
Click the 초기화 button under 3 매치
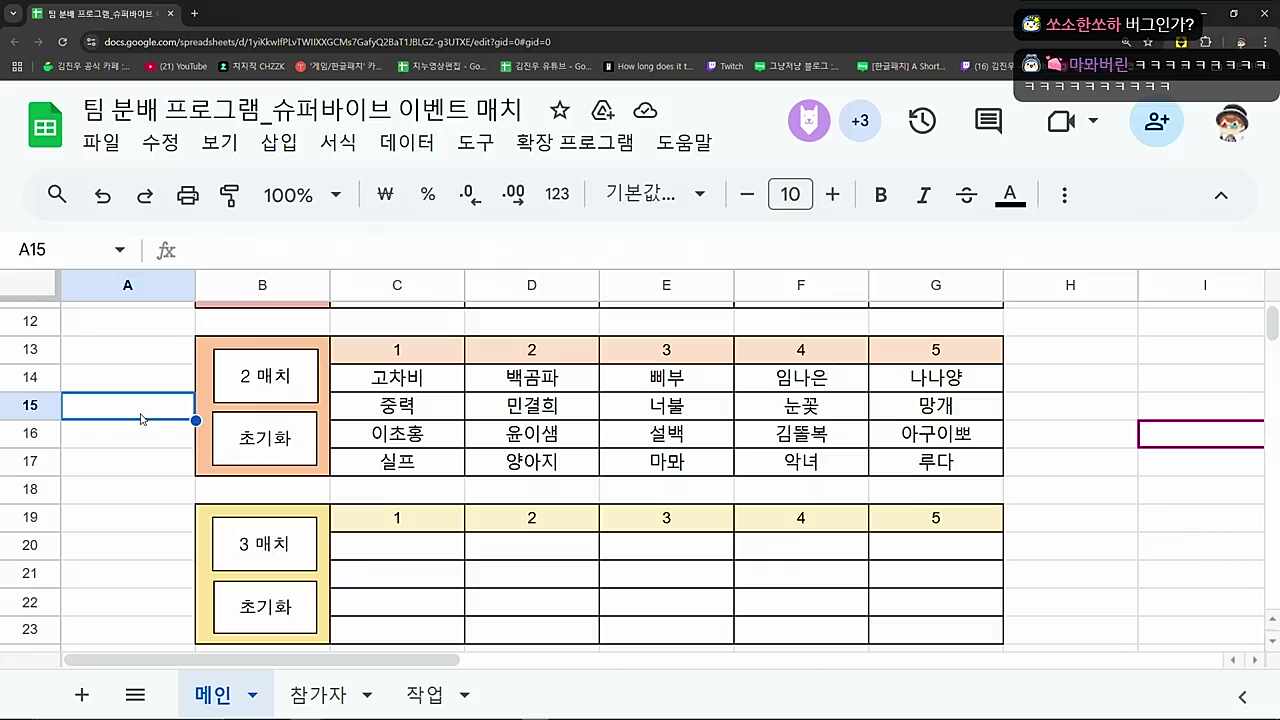click(x=265, y=607)
